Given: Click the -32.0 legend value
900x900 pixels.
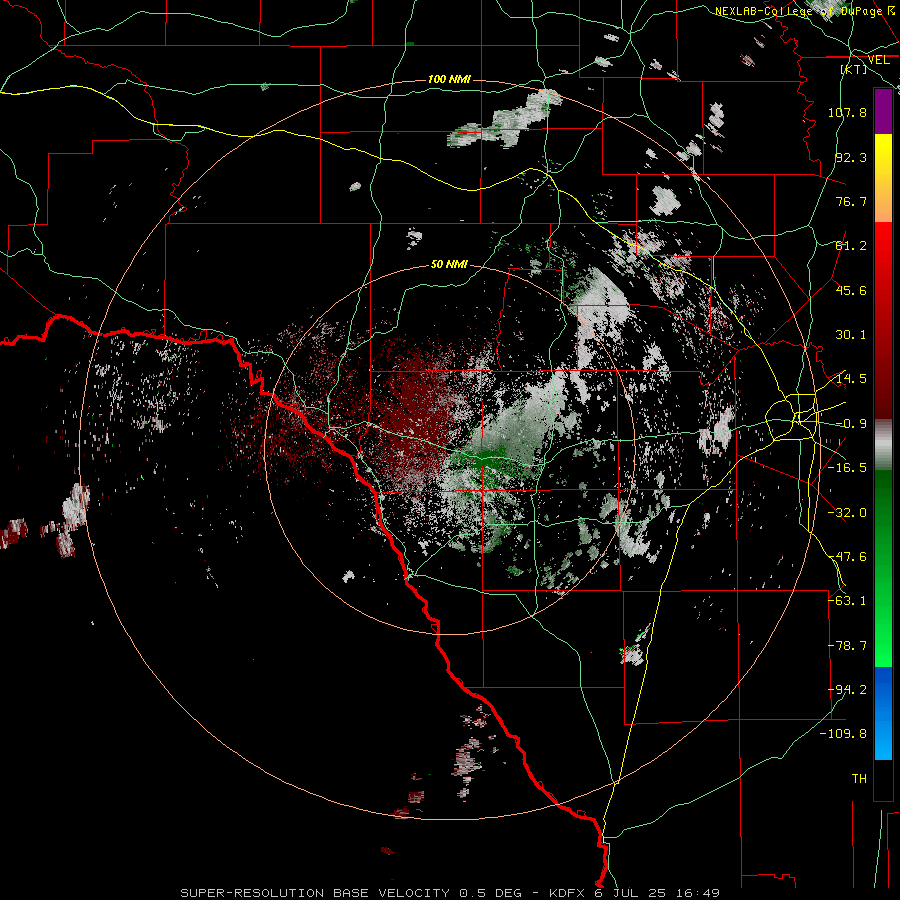Looking at the screenshot, I should 847,513.
